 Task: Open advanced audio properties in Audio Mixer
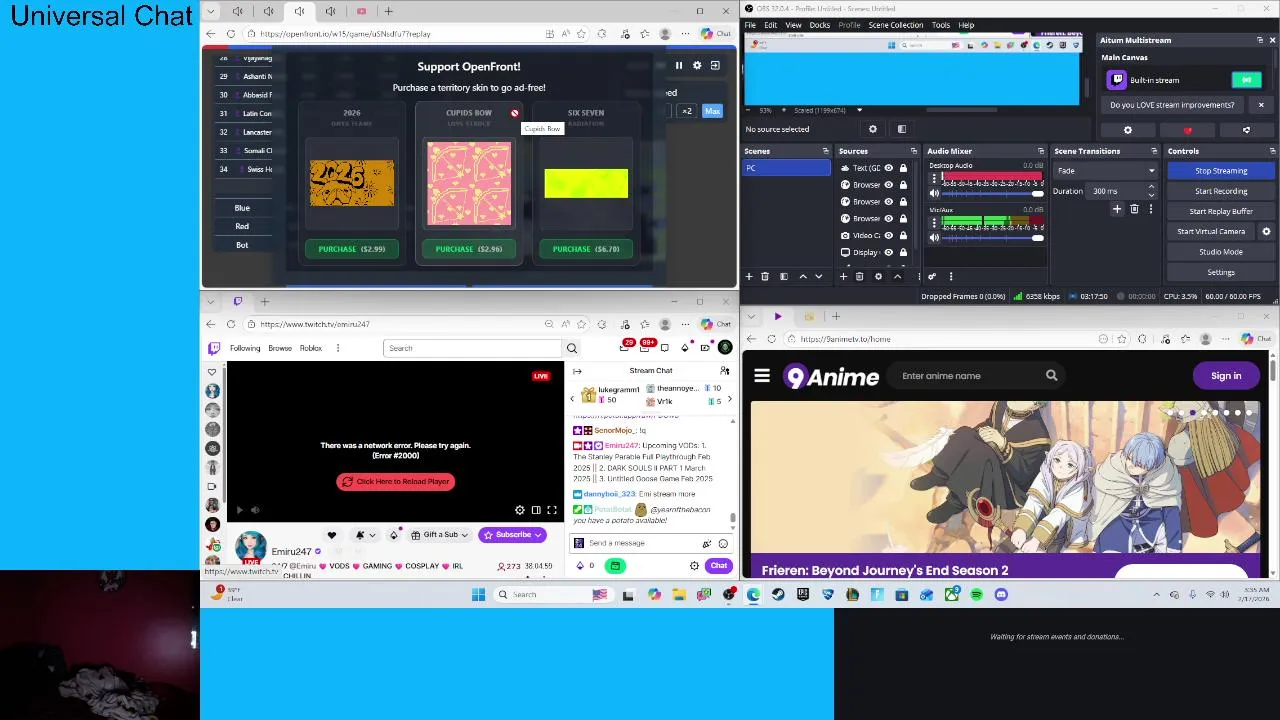(x=932, y=276)
